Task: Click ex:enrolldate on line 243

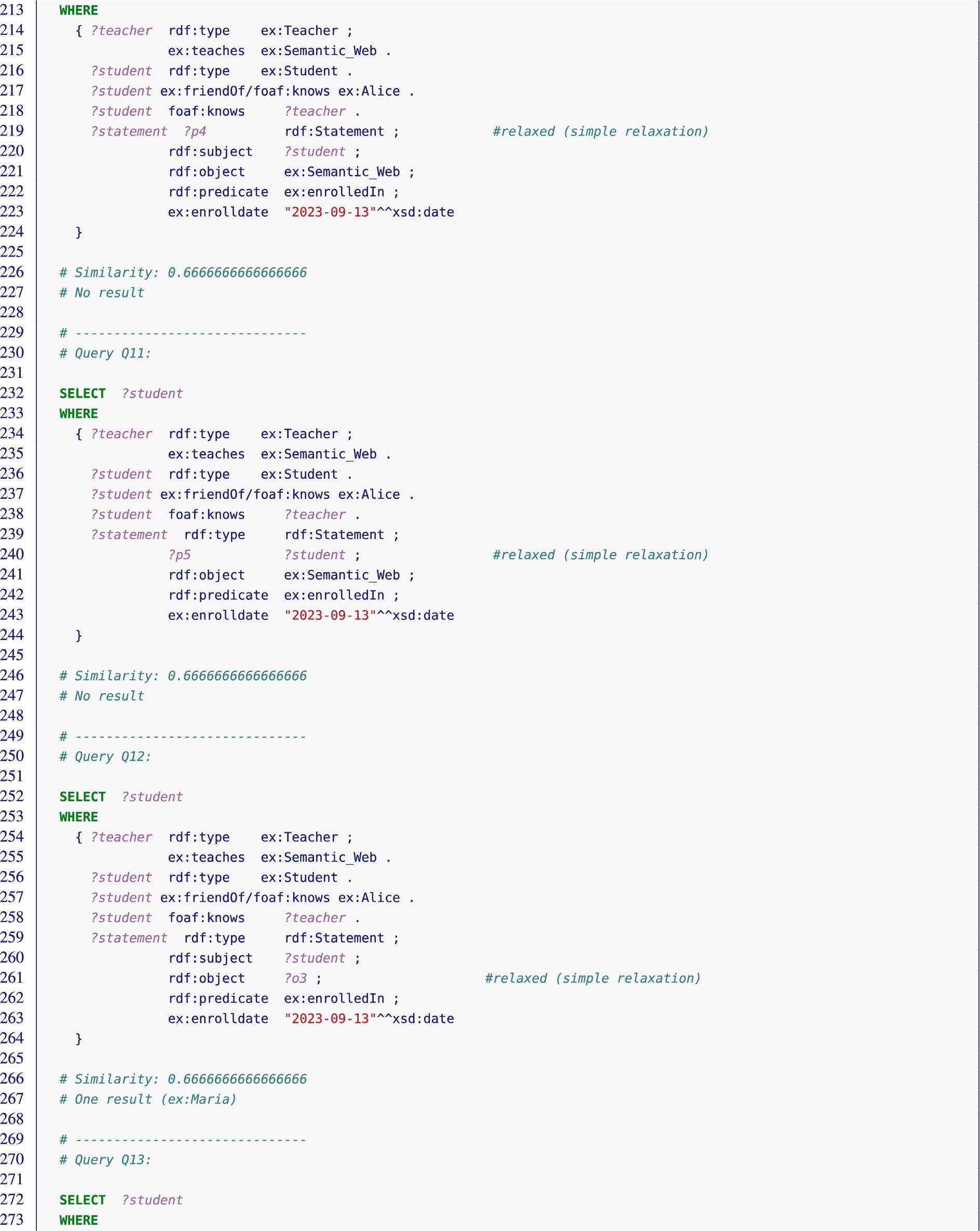Action: pyautogui.click(x=218, y=616)
